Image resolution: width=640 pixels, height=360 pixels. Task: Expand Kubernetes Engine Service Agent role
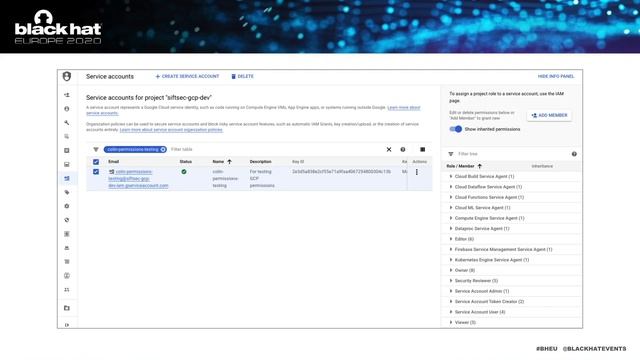click(451, 260)
